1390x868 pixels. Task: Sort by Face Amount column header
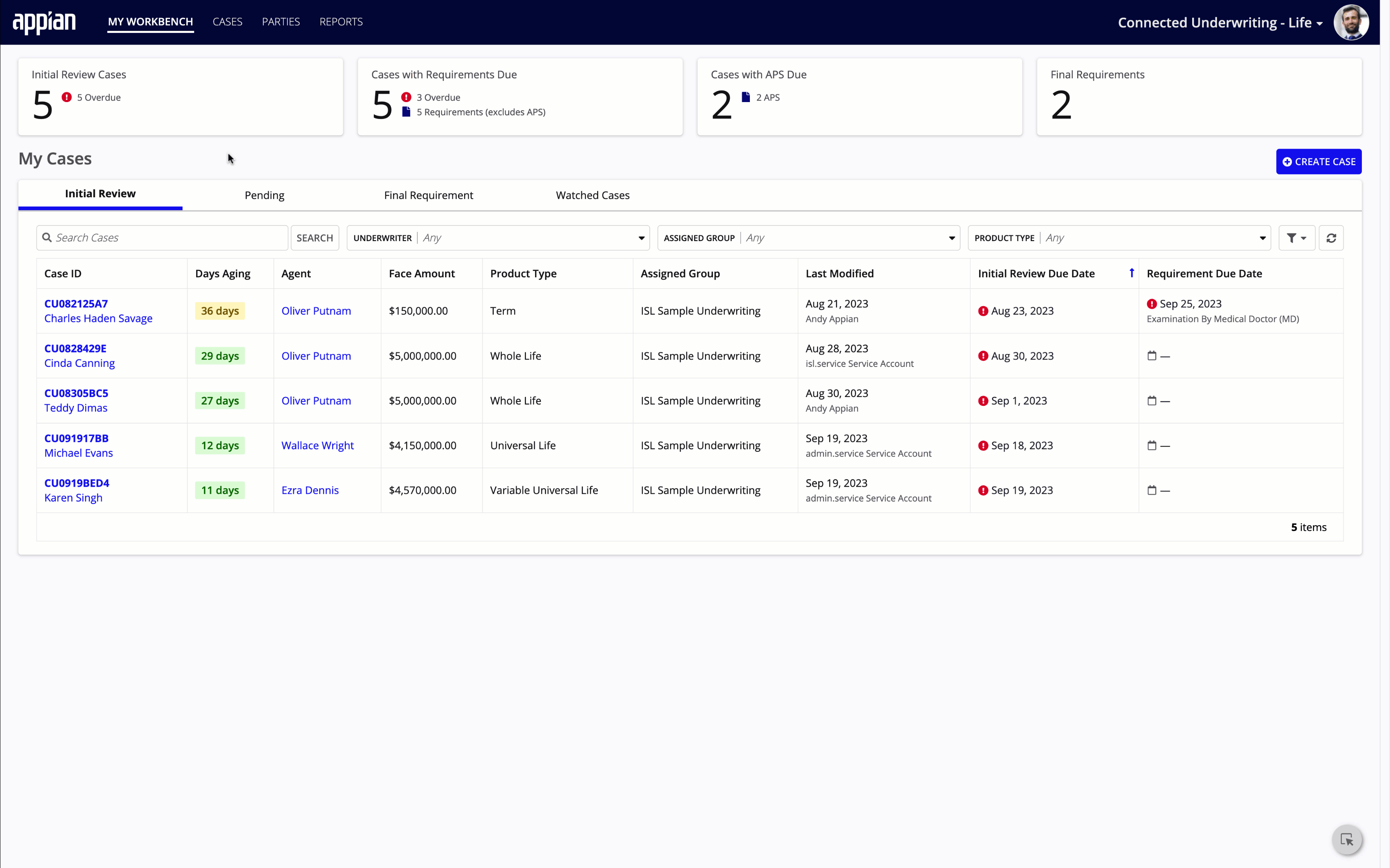click(x=422, y=273)
